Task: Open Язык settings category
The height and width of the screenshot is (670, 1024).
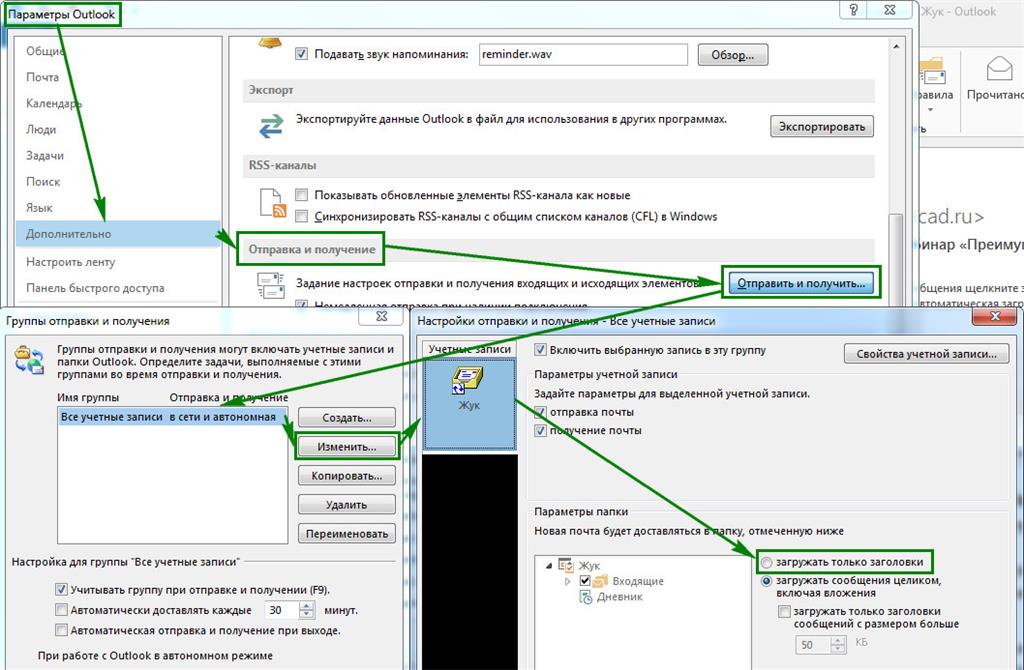Action: [39, 208]
